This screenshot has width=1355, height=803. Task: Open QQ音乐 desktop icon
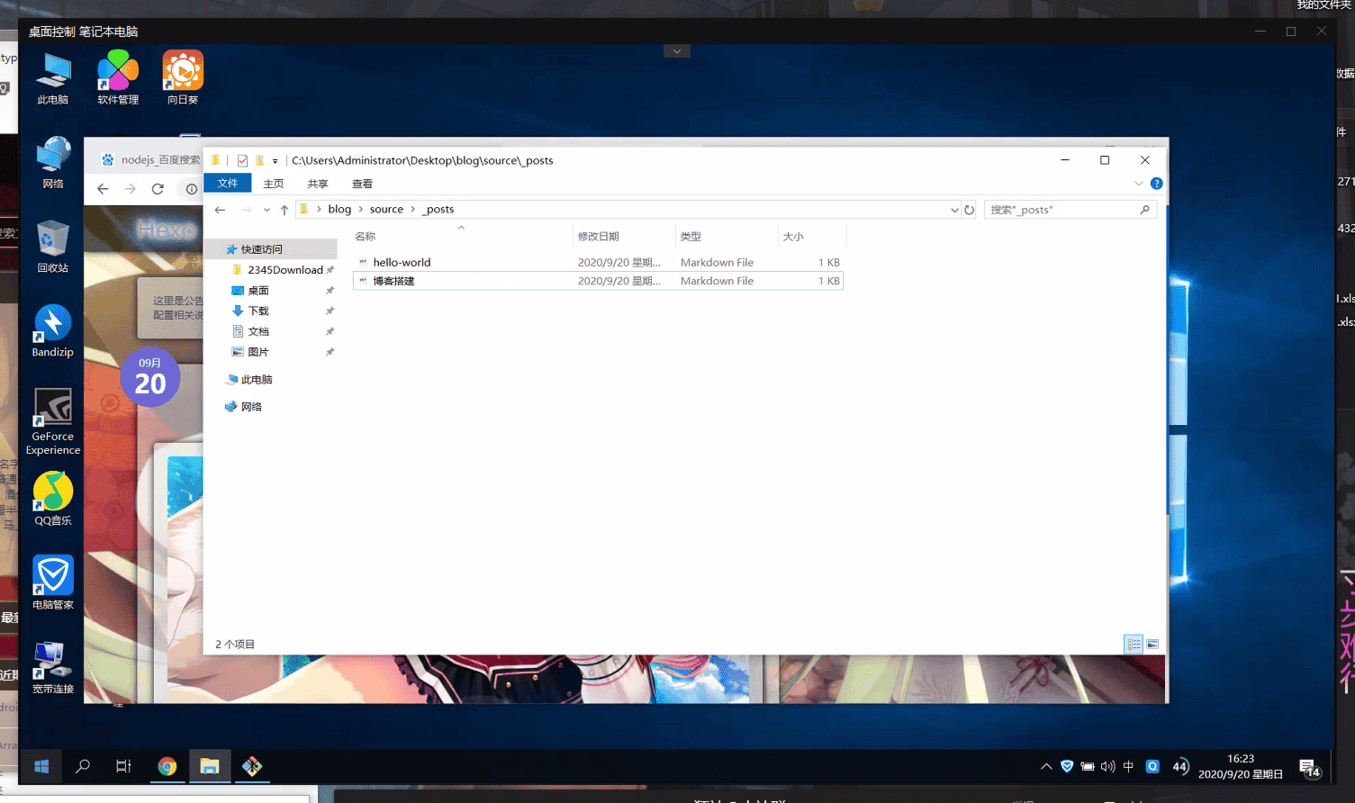tap(53, 499)
